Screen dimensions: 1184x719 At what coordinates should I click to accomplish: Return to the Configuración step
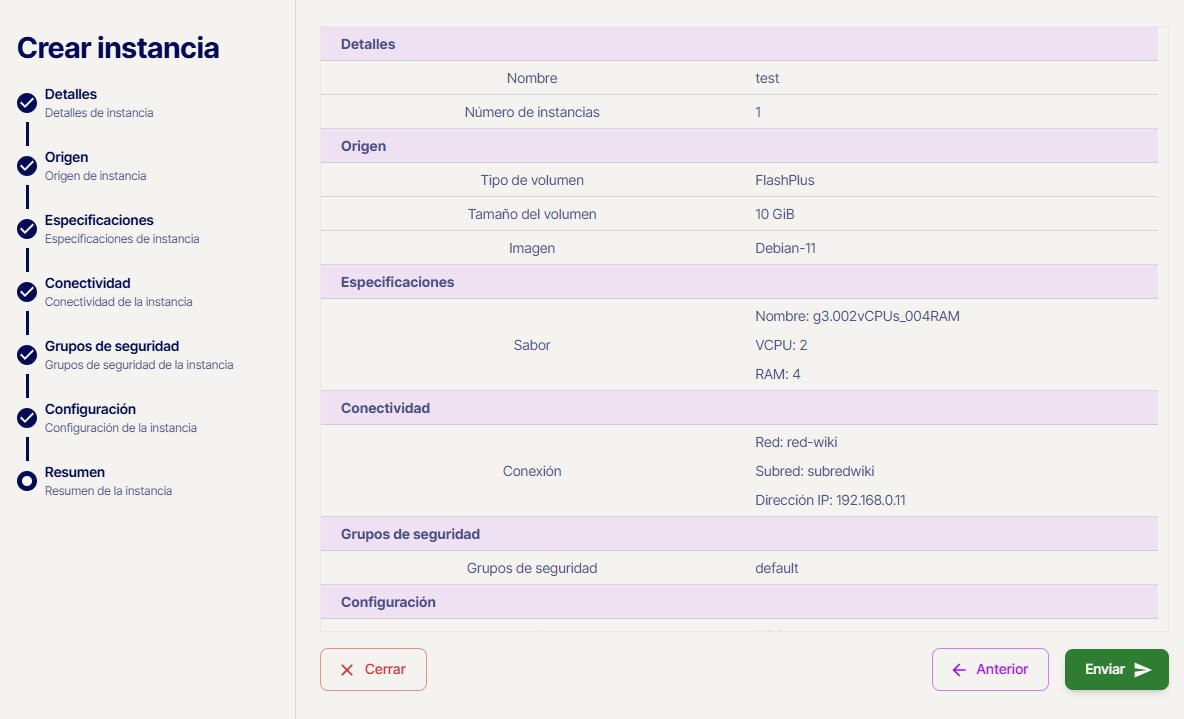(x=90, y=409)
